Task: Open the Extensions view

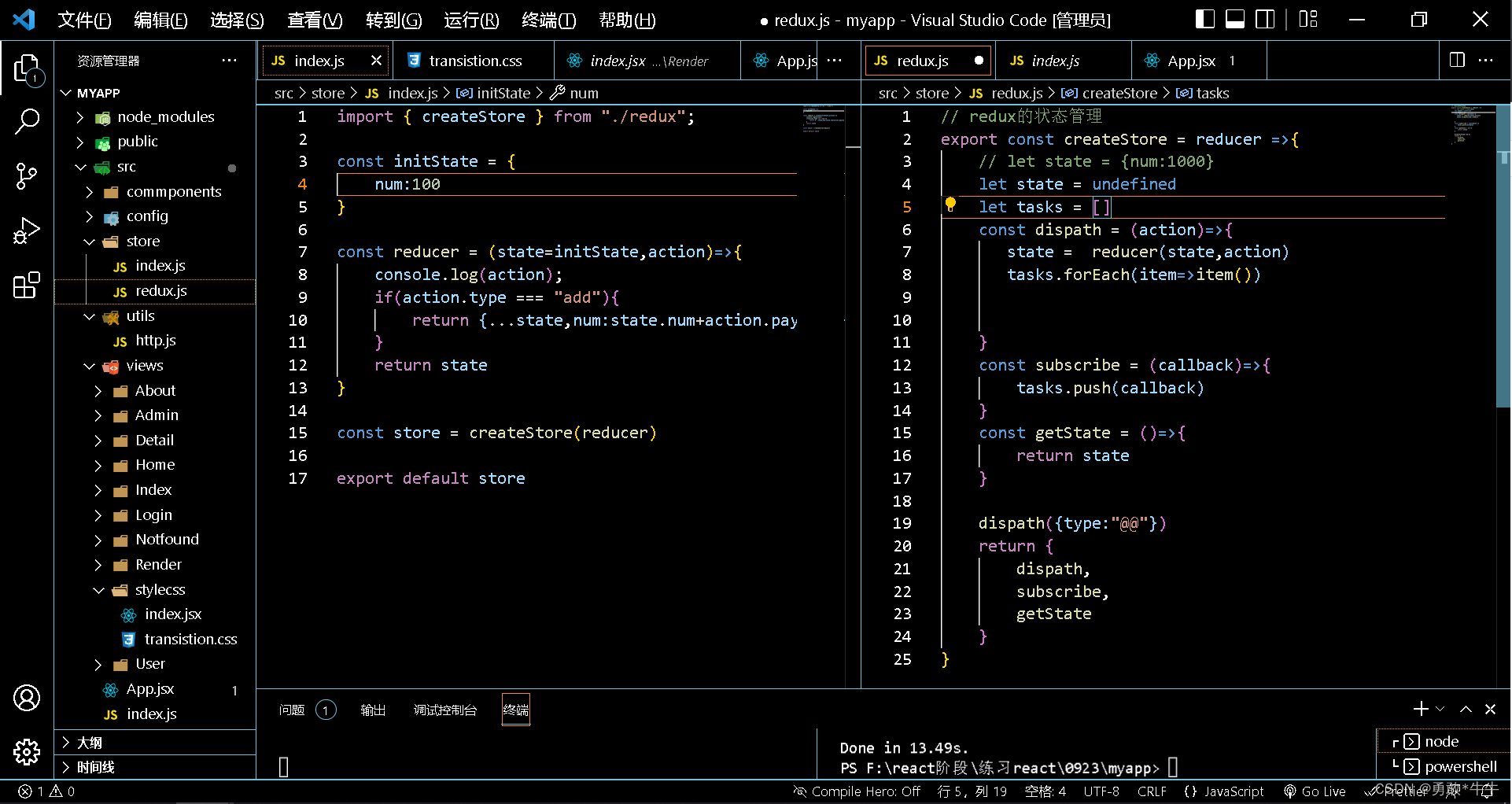Action: pyautogui.click(x=27, y=285)
